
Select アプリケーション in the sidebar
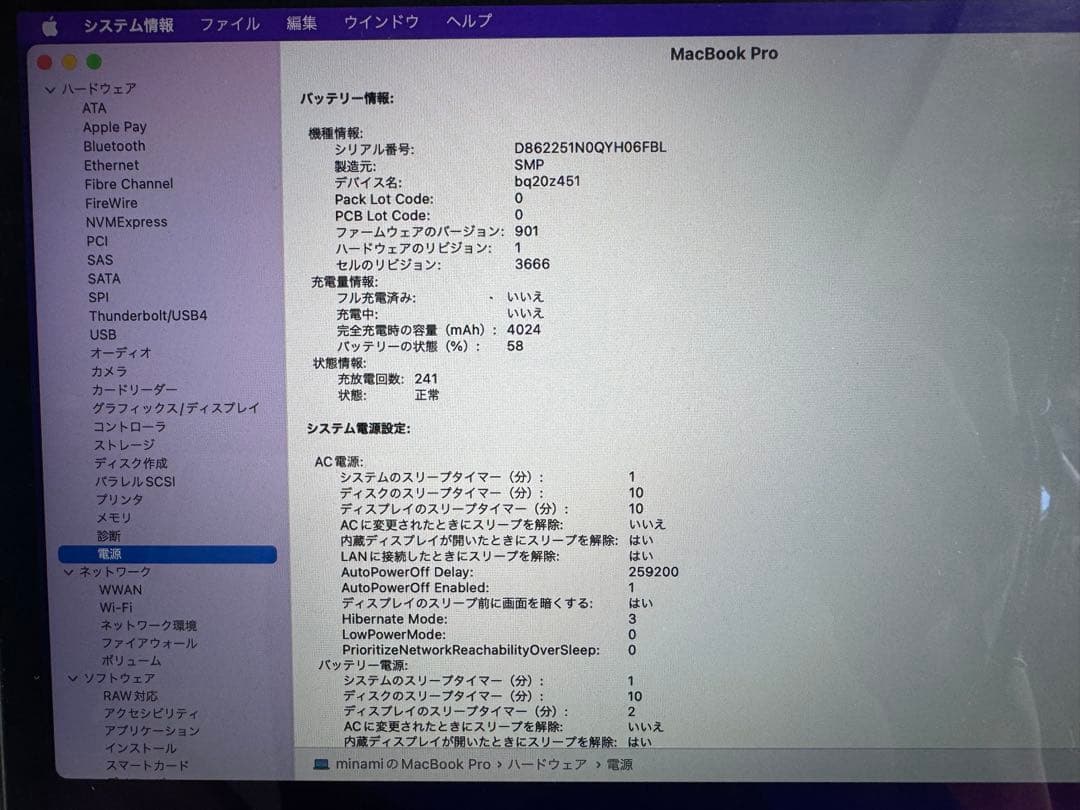(152, 731)
